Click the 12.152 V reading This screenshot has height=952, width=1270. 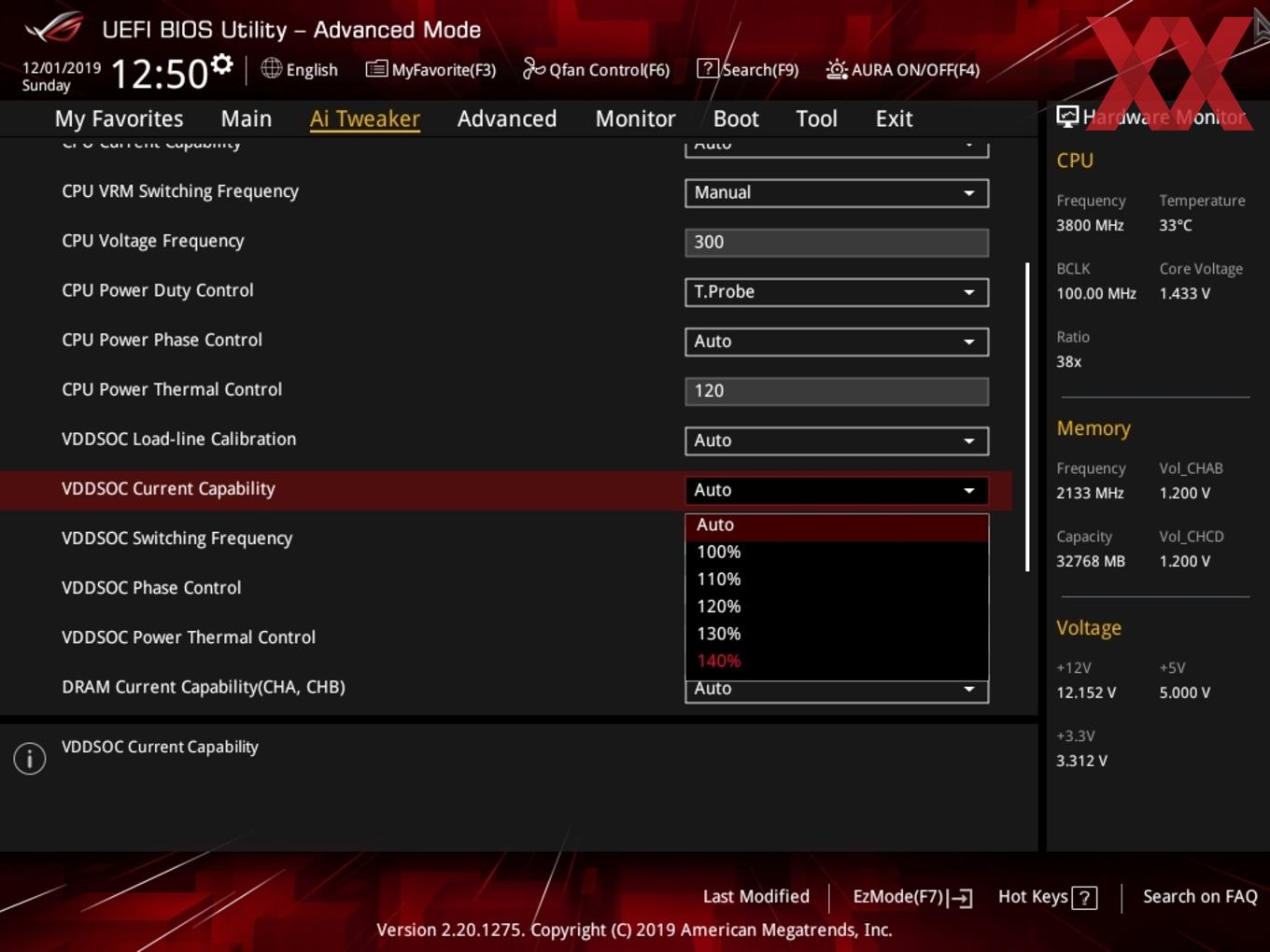click(1085, 693)
